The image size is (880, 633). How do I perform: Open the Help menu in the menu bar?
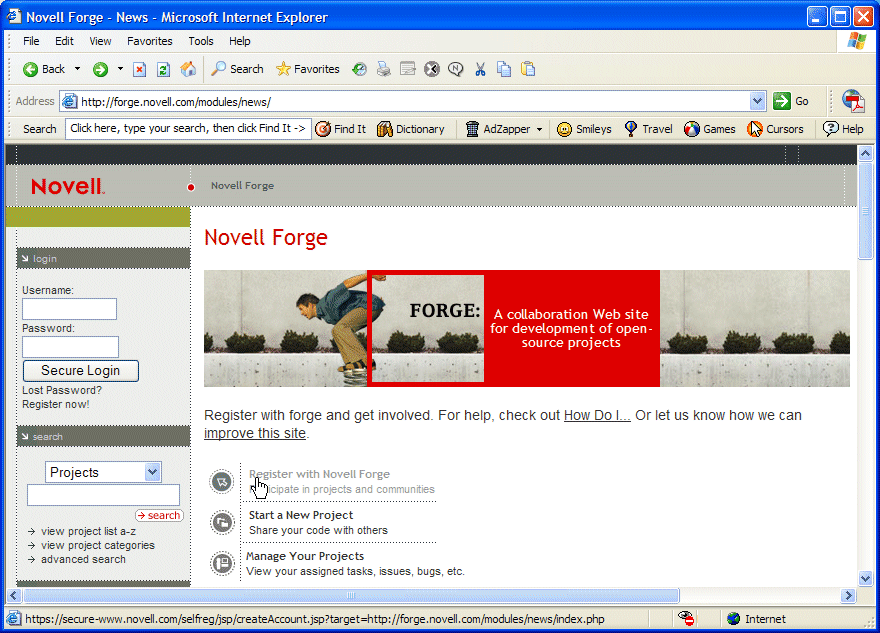(239, 41)
